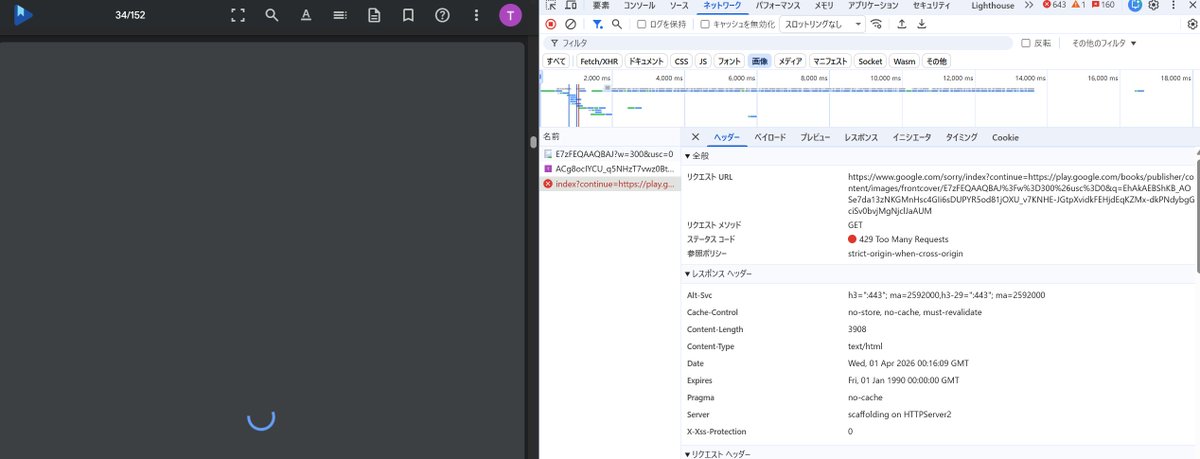The width and height of the screenshot is (1200, 459).
Task: Toggle device toolbar emulation icon
Action: (x=570, y=5)
